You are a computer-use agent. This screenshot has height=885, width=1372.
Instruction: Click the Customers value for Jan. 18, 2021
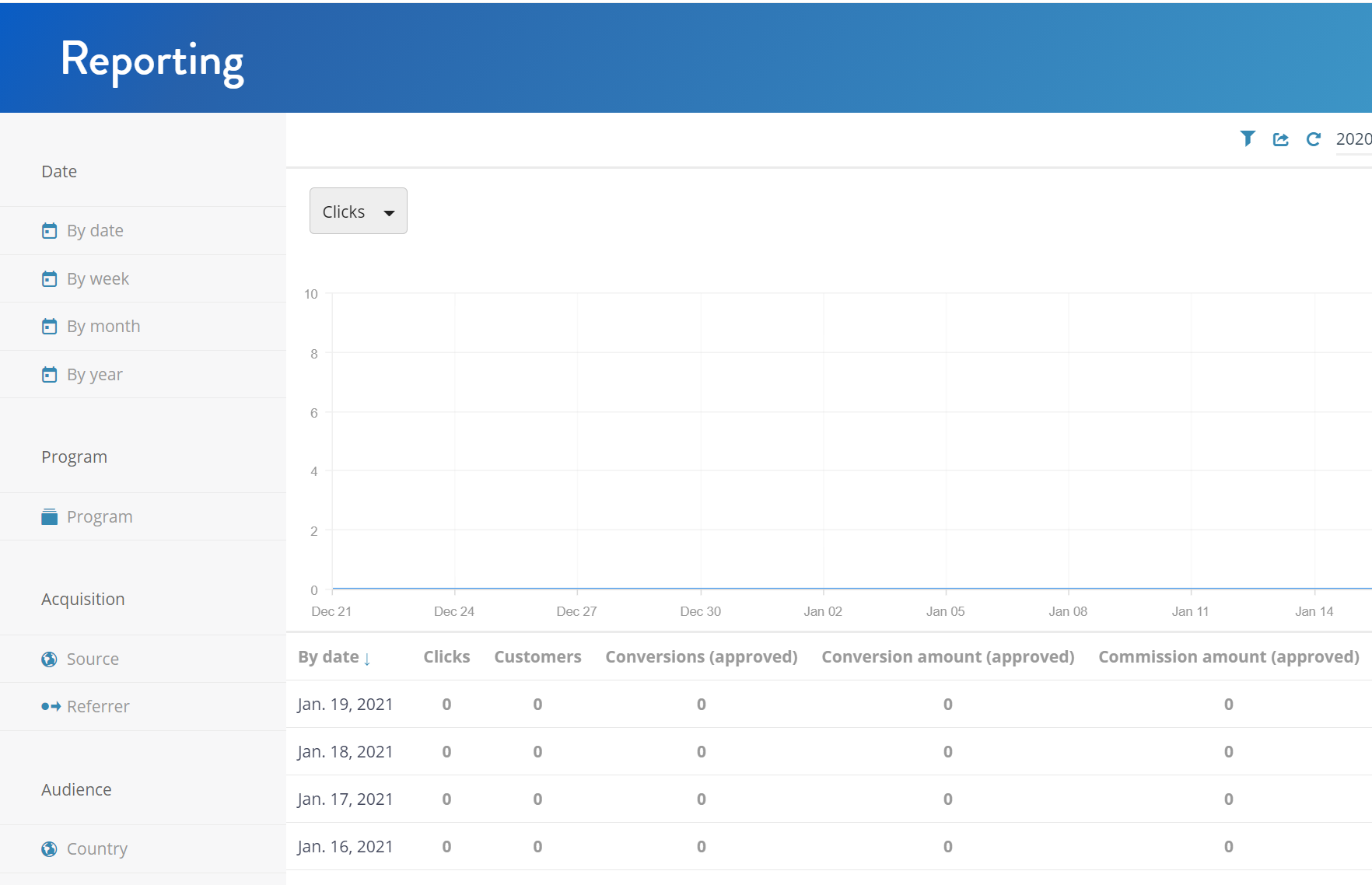pyautogui.click(x=537, y=752)
